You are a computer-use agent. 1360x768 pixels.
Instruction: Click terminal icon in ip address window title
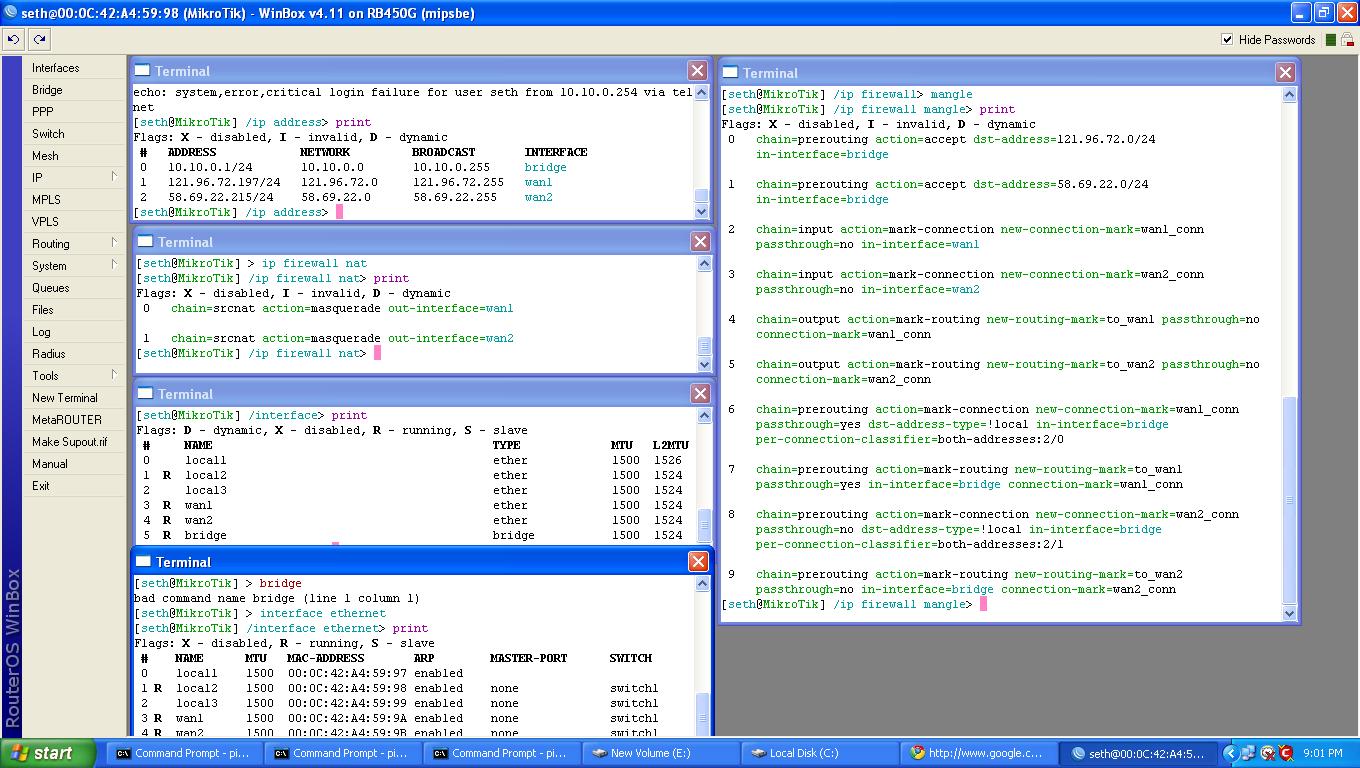click(x=142, y=70)
